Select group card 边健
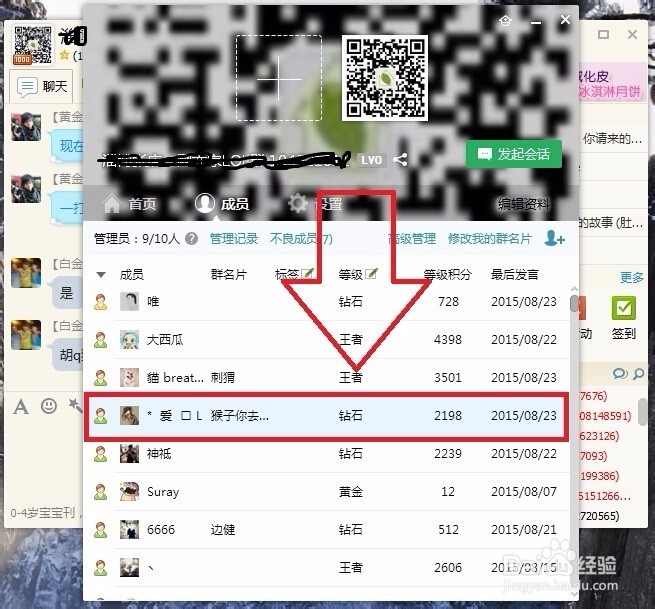 223,530
